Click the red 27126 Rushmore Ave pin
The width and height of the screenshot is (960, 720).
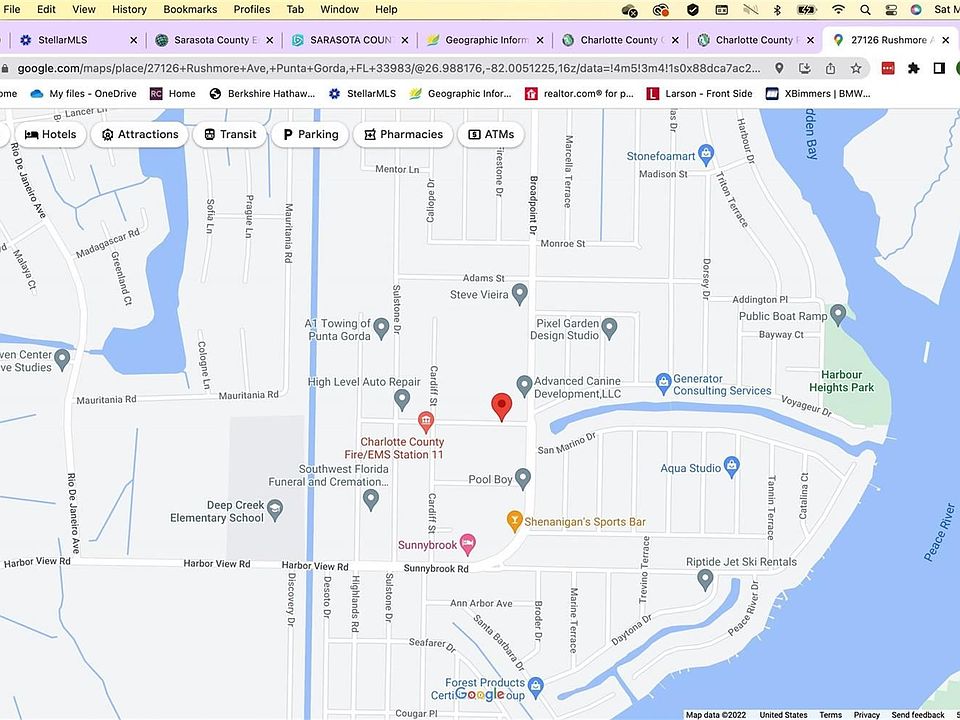point(501,407)
